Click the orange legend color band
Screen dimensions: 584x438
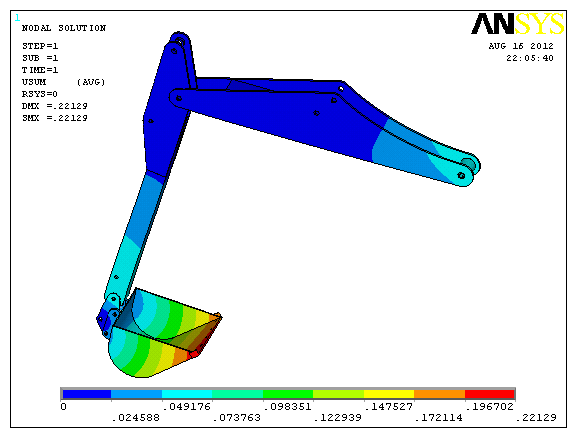[x=439, y=394]
